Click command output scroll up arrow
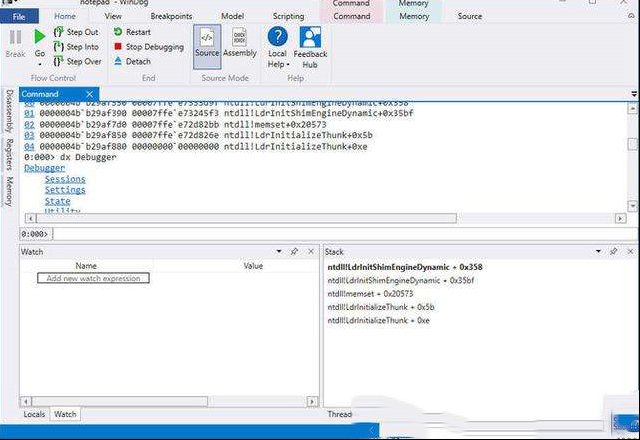This screenshot has height=440, width=640. tap(632, 108)
